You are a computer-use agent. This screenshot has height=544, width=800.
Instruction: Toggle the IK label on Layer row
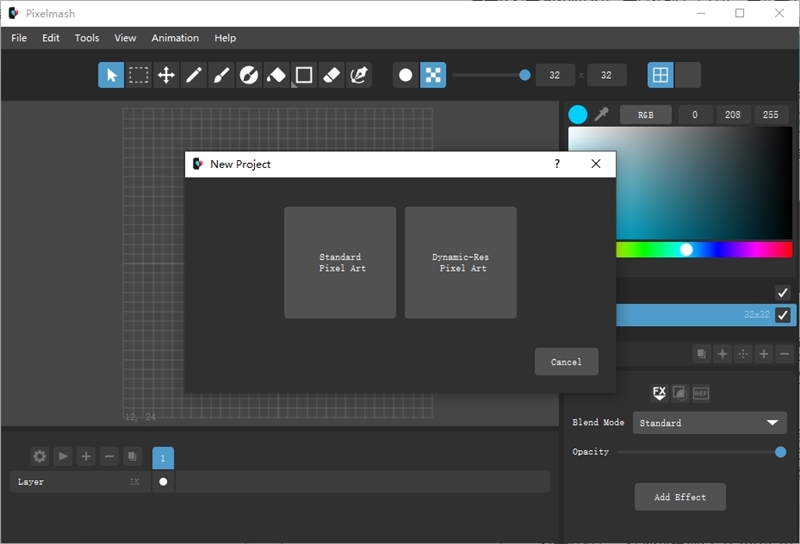[x=135, y=482]
